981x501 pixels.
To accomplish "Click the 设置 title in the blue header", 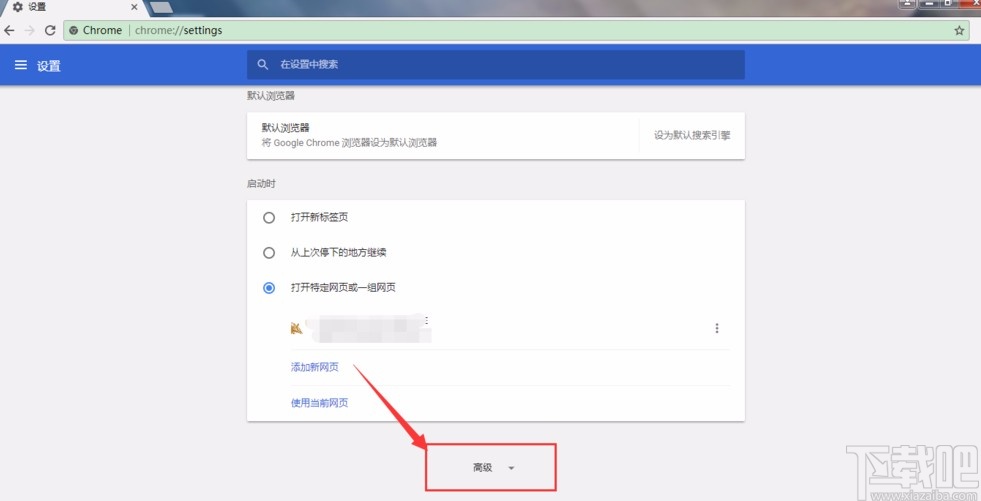I will coord(48,66).
